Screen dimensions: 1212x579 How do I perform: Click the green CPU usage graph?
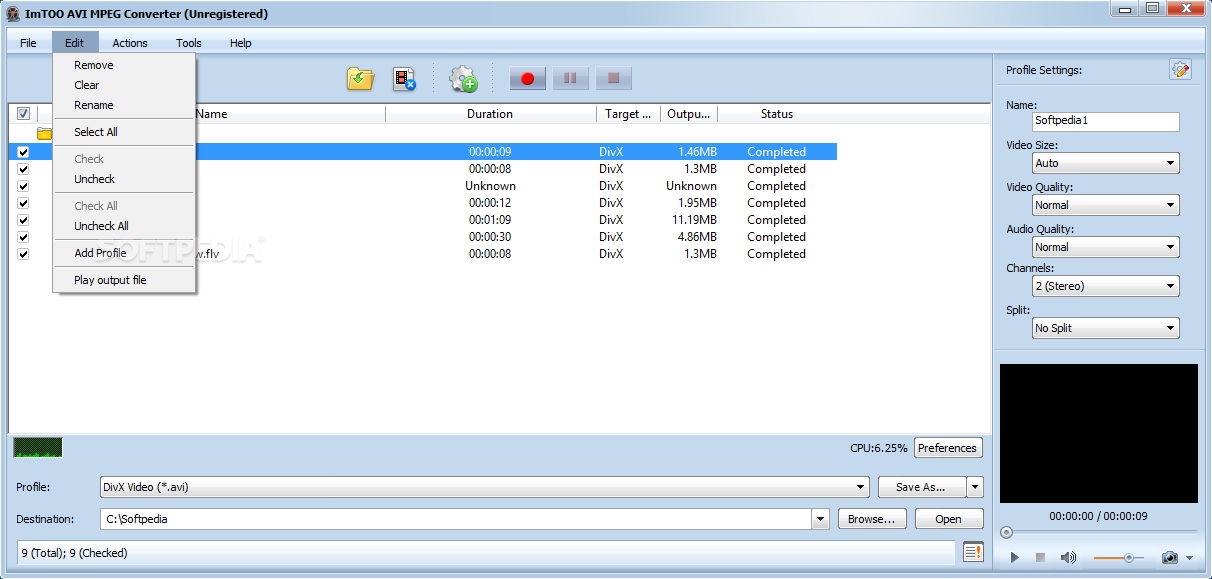(x=38, y=447)
